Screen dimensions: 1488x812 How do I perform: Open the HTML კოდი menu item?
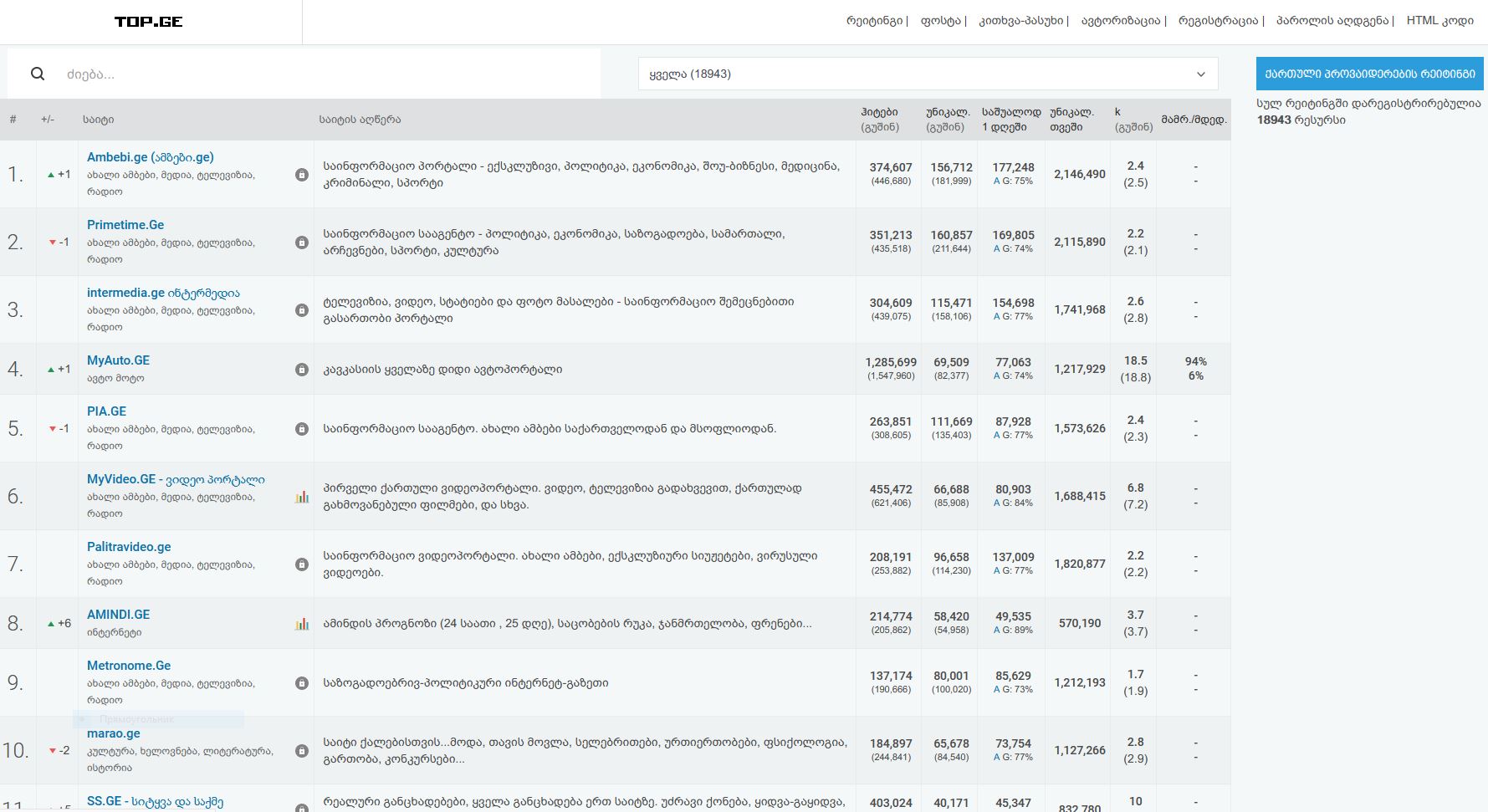point(1440,21)
